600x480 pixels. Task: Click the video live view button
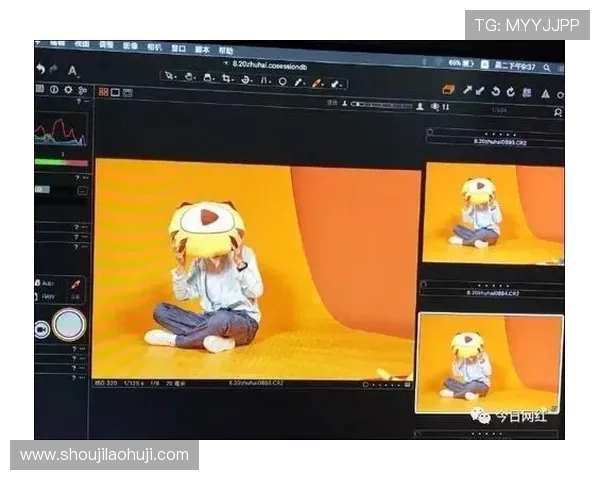click(42, 330)
